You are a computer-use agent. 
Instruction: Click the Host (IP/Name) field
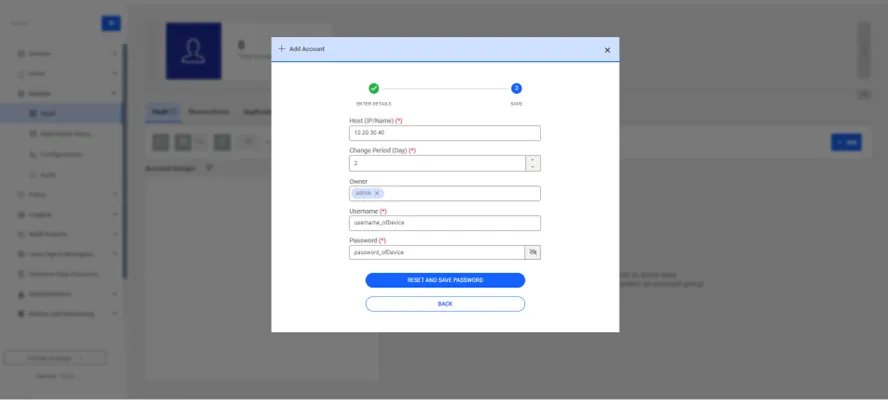[x=445, y=133]
